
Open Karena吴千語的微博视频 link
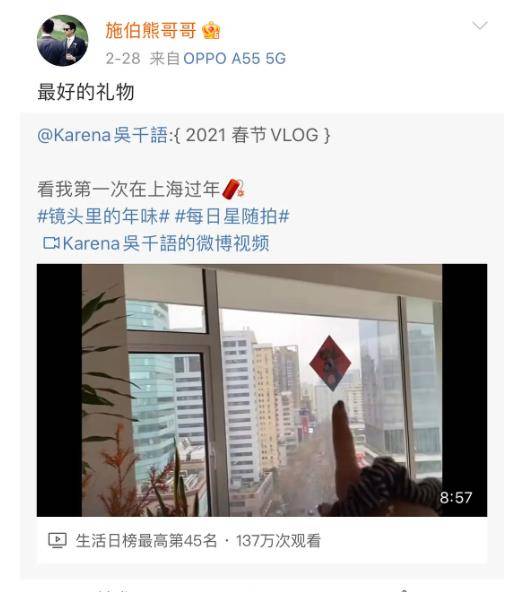(x=166, y=243)
